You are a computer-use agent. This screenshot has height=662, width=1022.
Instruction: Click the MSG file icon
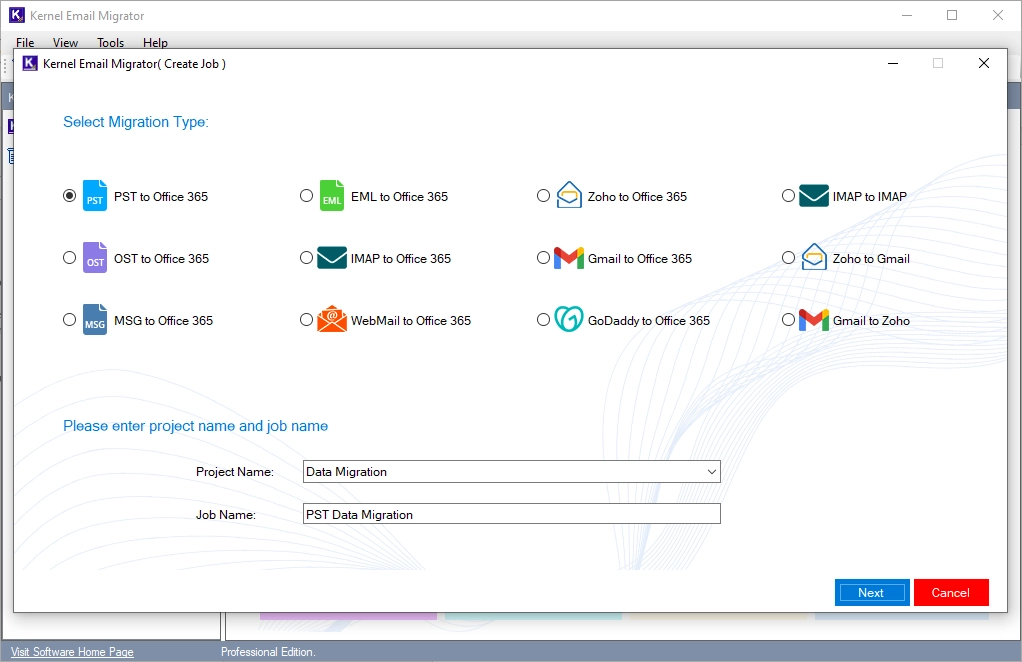95,319
